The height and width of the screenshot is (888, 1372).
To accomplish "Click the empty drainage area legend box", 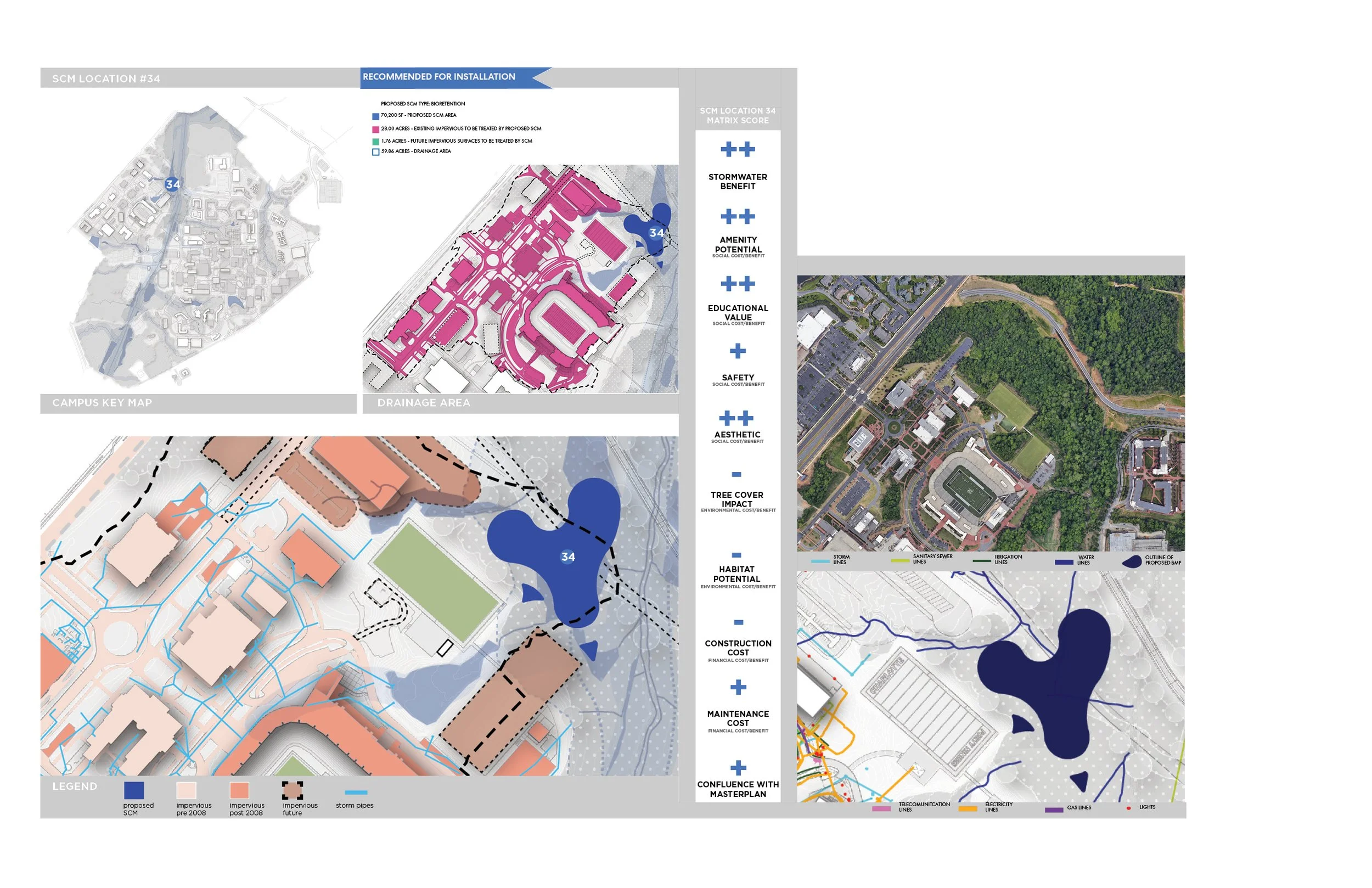I will coord(375,152).
